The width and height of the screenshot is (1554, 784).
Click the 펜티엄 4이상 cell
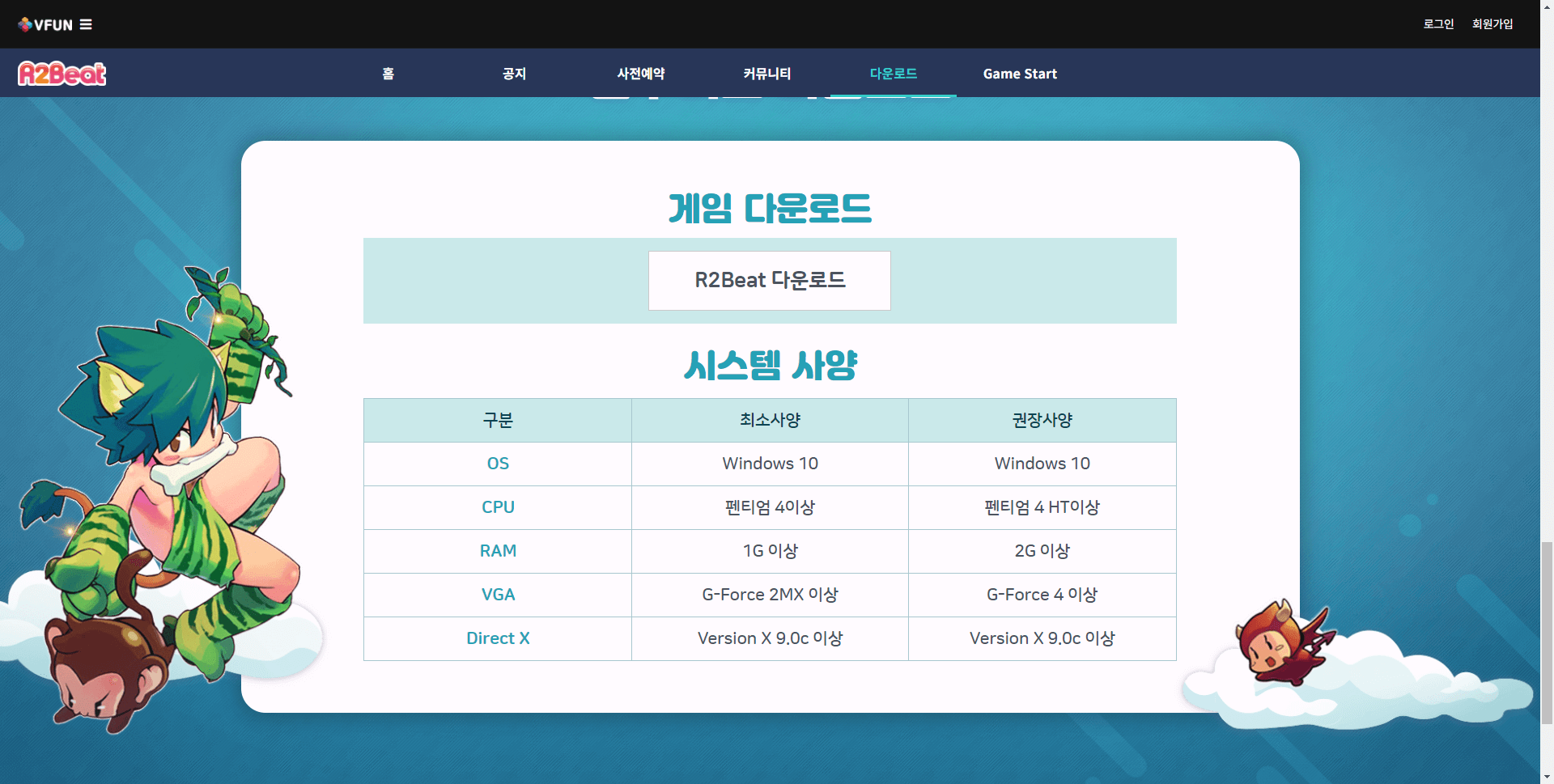point(770,507)
